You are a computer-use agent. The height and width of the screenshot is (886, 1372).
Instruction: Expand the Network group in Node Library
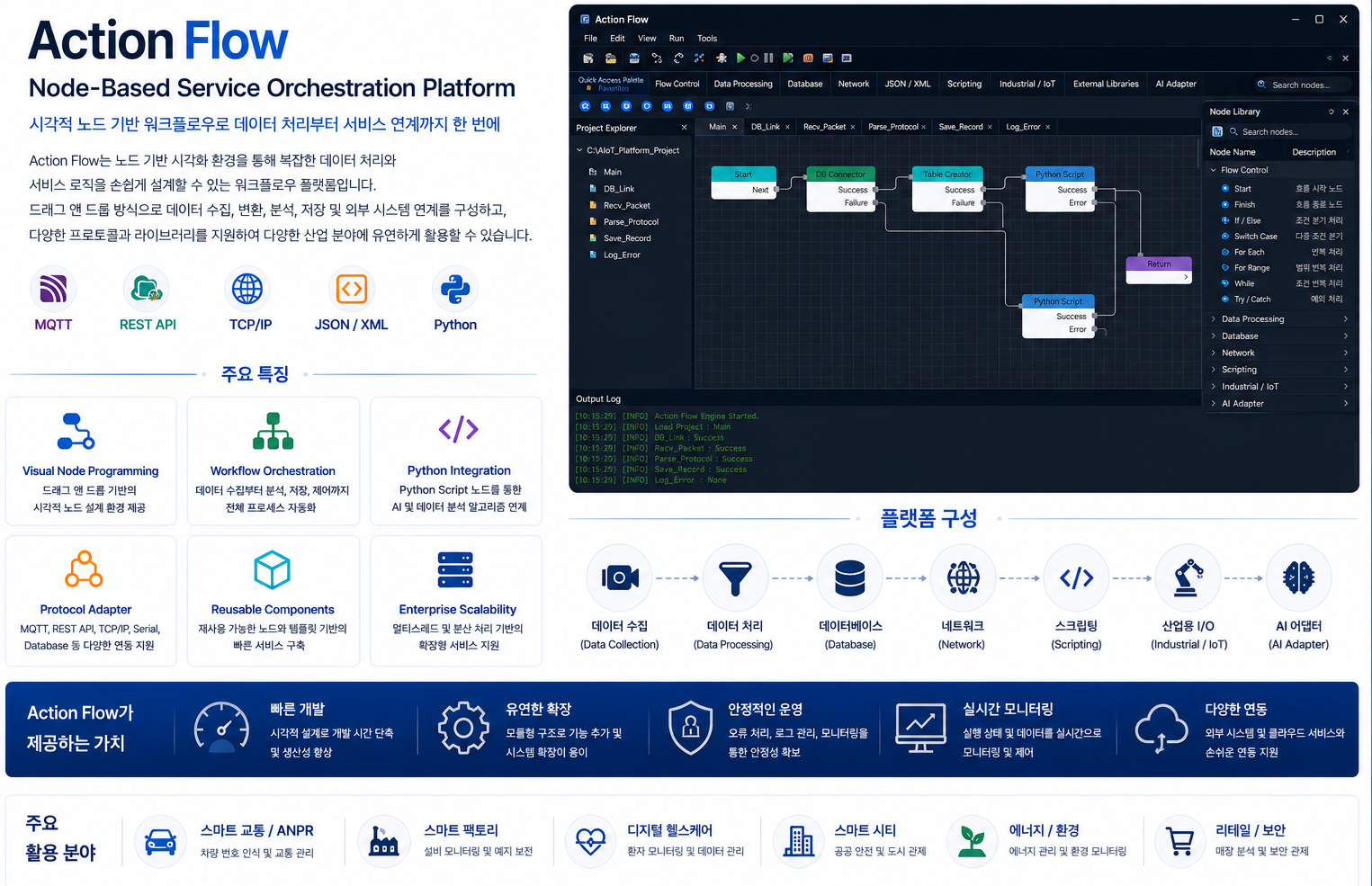point(1214,353)
